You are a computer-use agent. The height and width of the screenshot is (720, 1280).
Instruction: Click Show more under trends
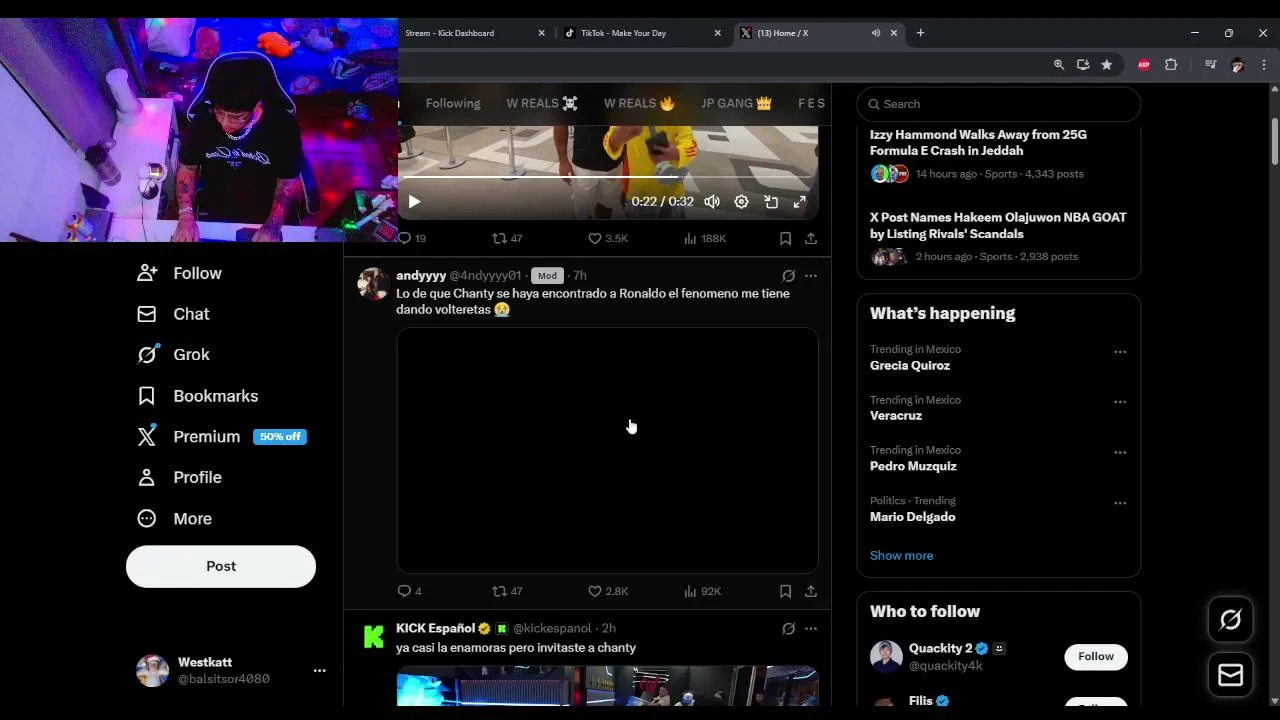[901, 556]
